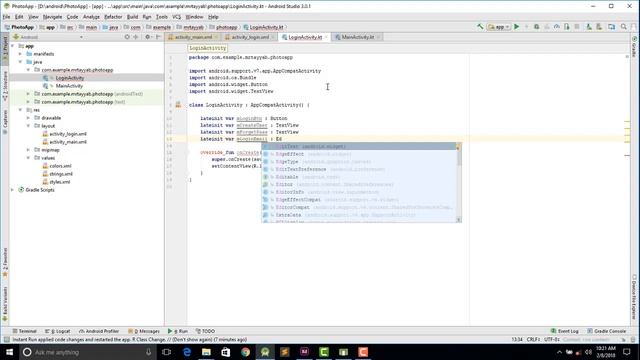Open the SDK Manager icon
The image size is (640, 360).
(599, 27)
